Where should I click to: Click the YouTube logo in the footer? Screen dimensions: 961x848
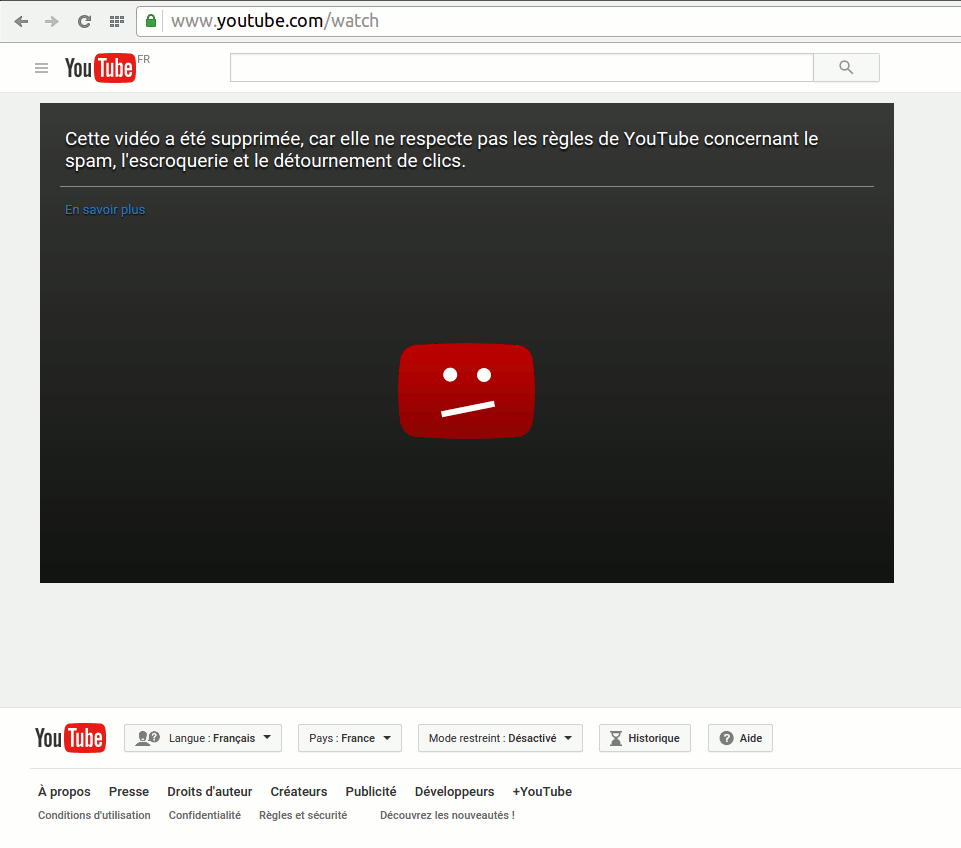coord(70,738)
